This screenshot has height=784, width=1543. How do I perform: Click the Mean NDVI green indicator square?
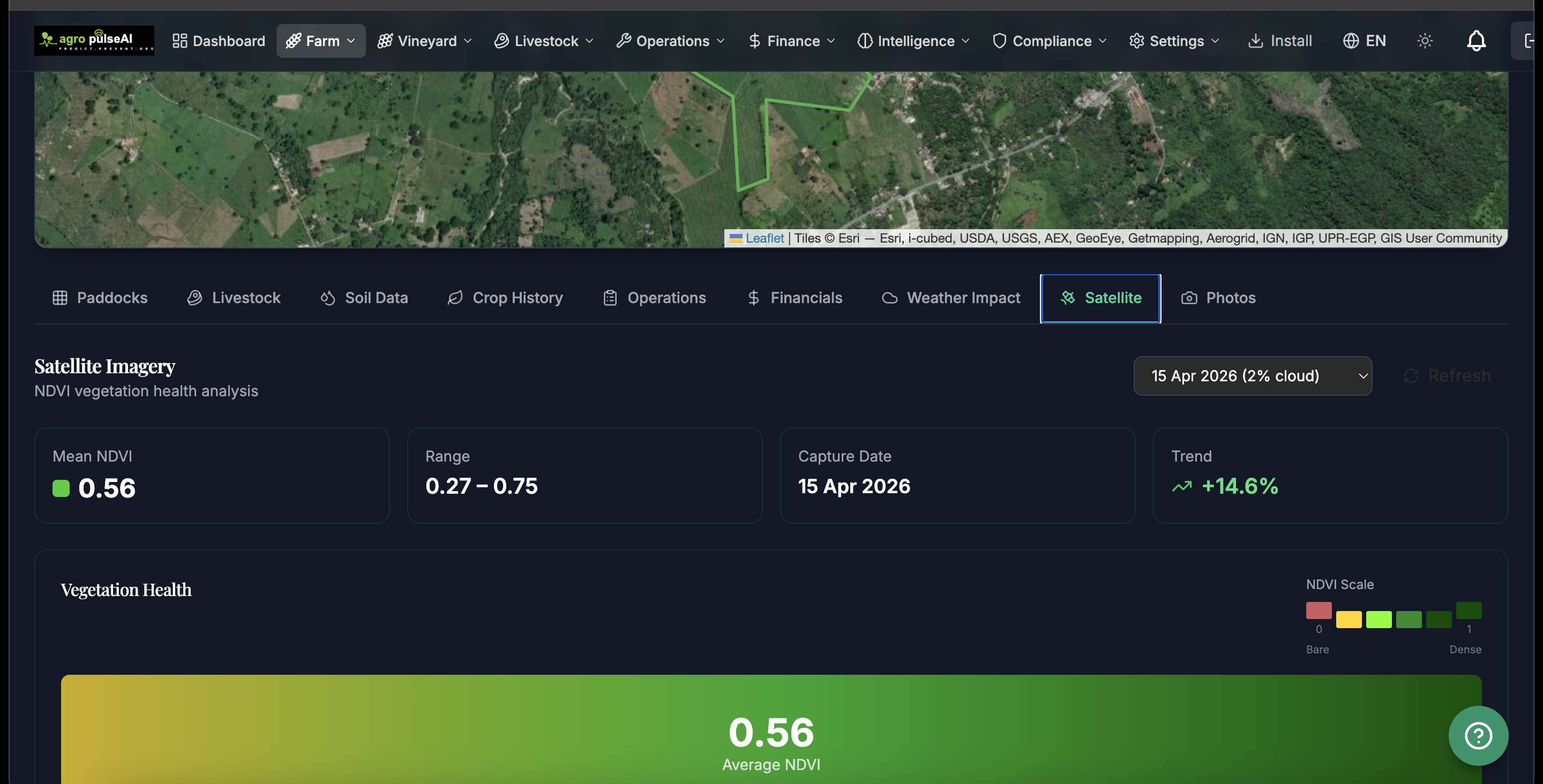[x=61, y=488]
